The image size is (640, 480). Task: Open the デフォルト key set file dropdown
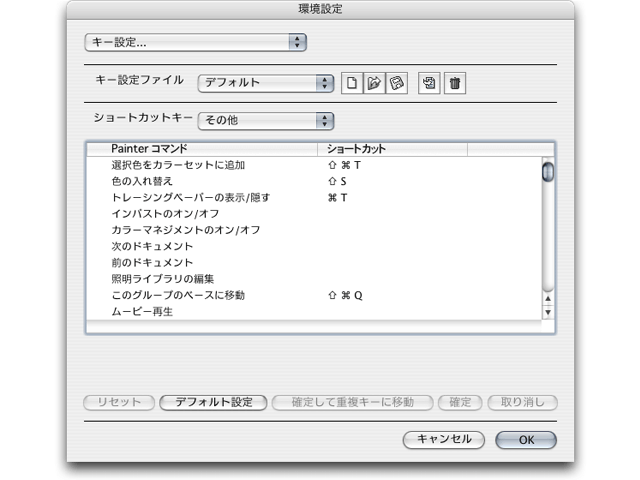tap(266, 84)
